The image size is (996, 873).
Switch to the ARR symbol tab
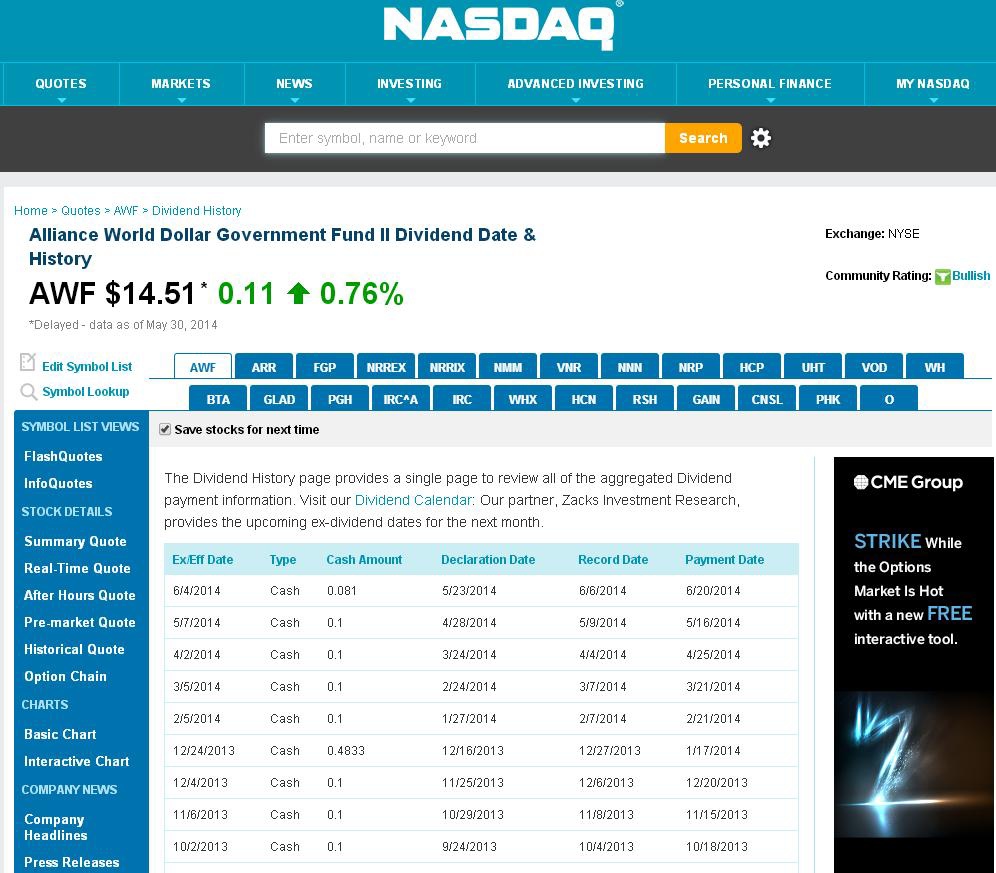[x=264, y=367]
